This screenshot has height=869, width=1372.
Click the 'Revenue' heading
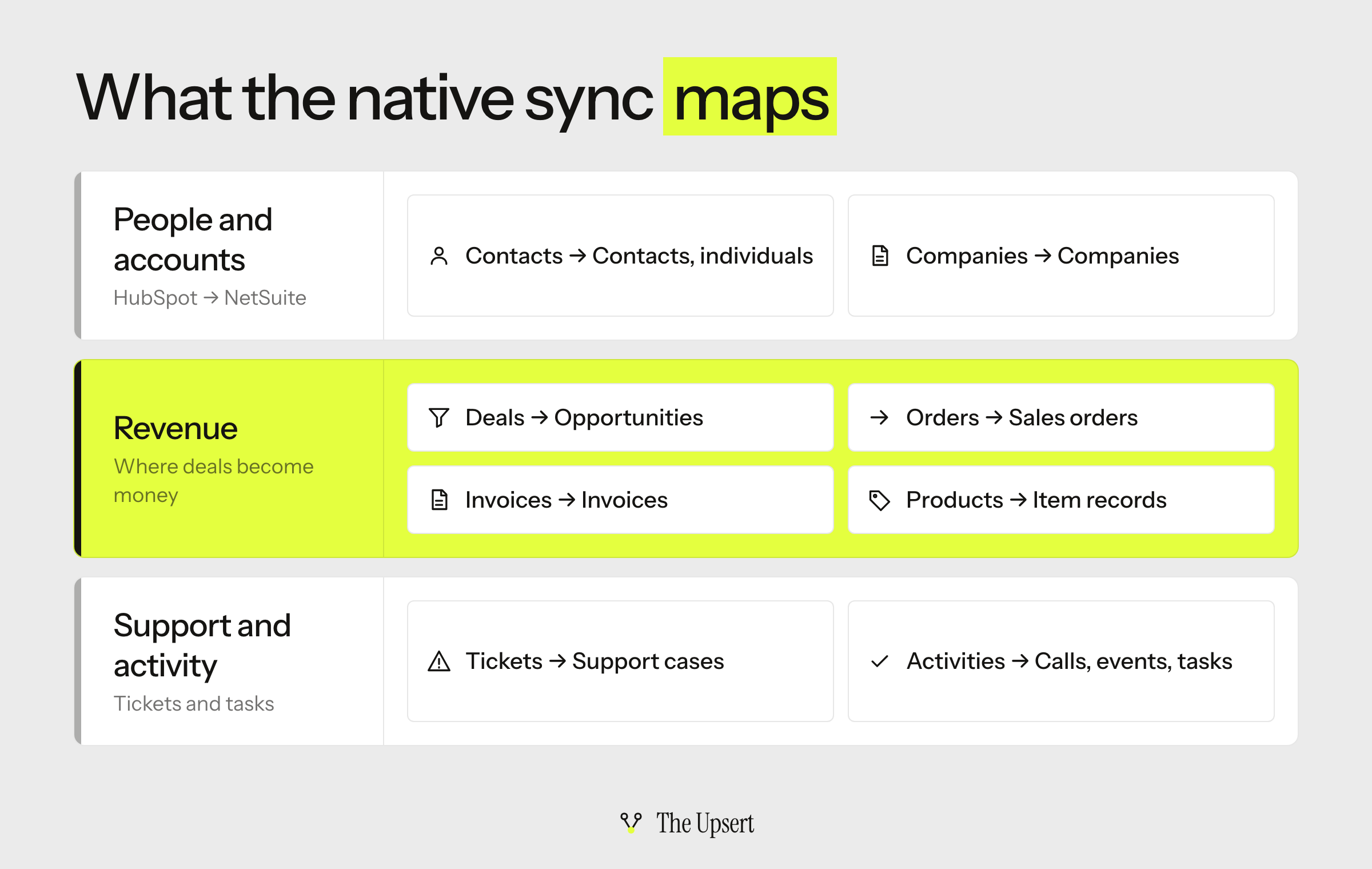176,428
